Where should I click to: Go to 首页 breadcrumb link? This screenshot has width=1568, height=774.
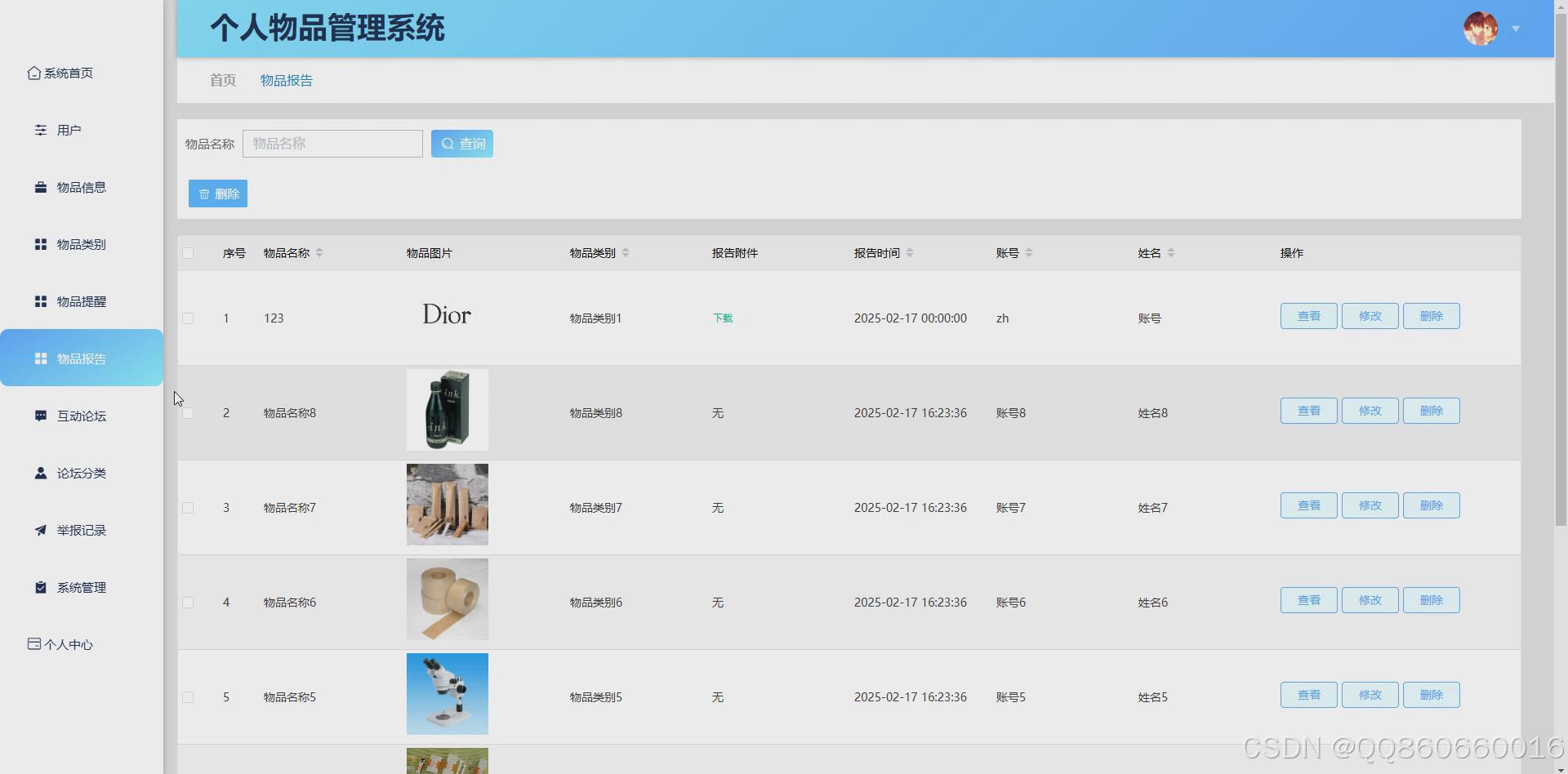(223, 80)
